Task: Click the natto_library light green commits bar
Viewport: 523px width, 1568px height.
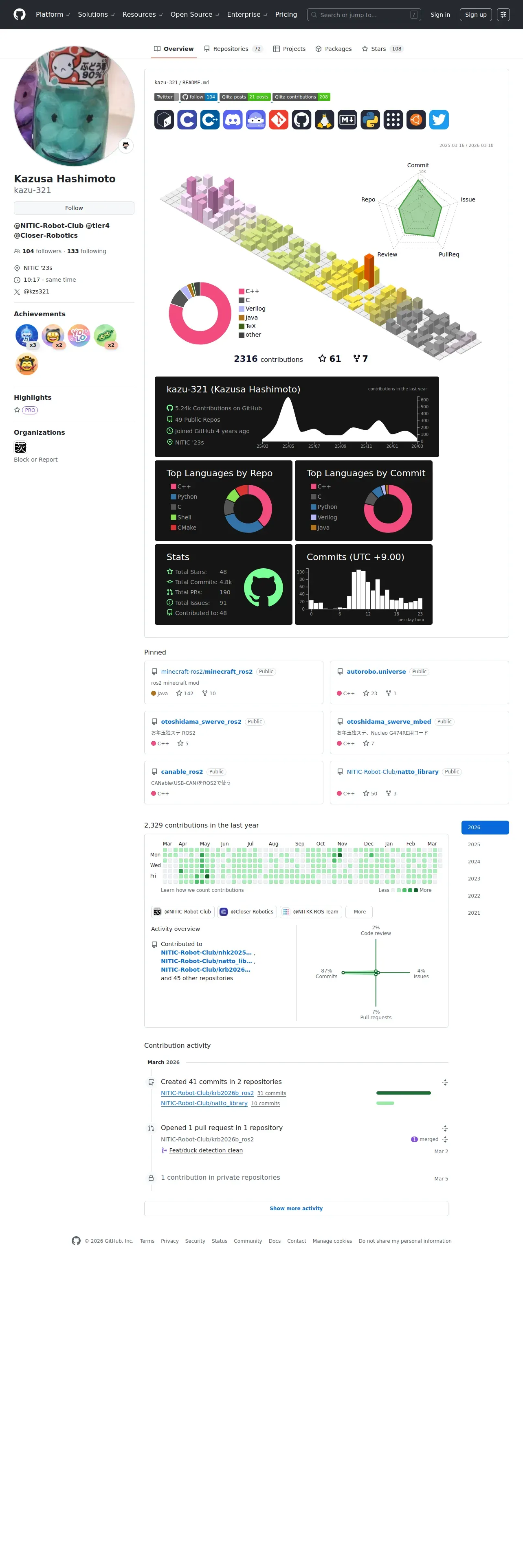Action: click(x=385, y=1103)
